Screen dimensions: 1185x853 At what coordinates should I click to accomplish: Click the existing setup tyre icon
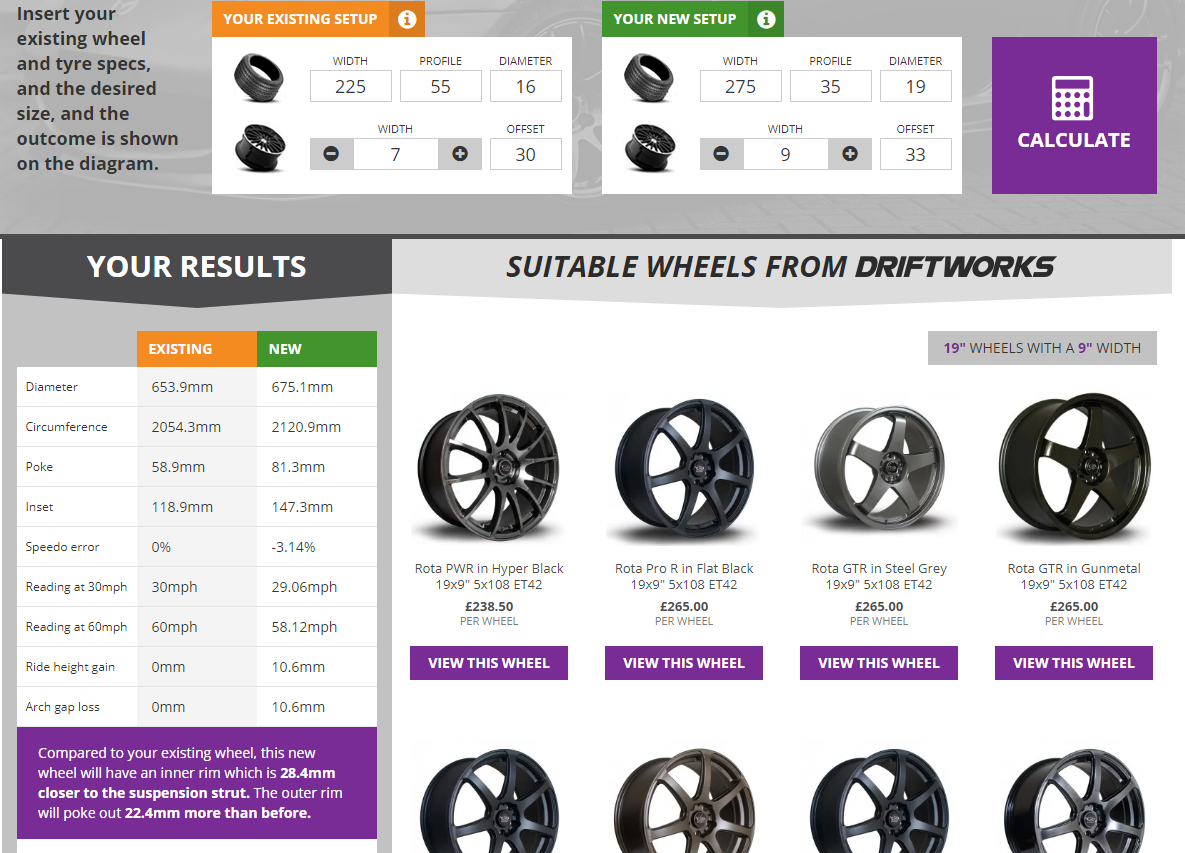pos(258,78)
